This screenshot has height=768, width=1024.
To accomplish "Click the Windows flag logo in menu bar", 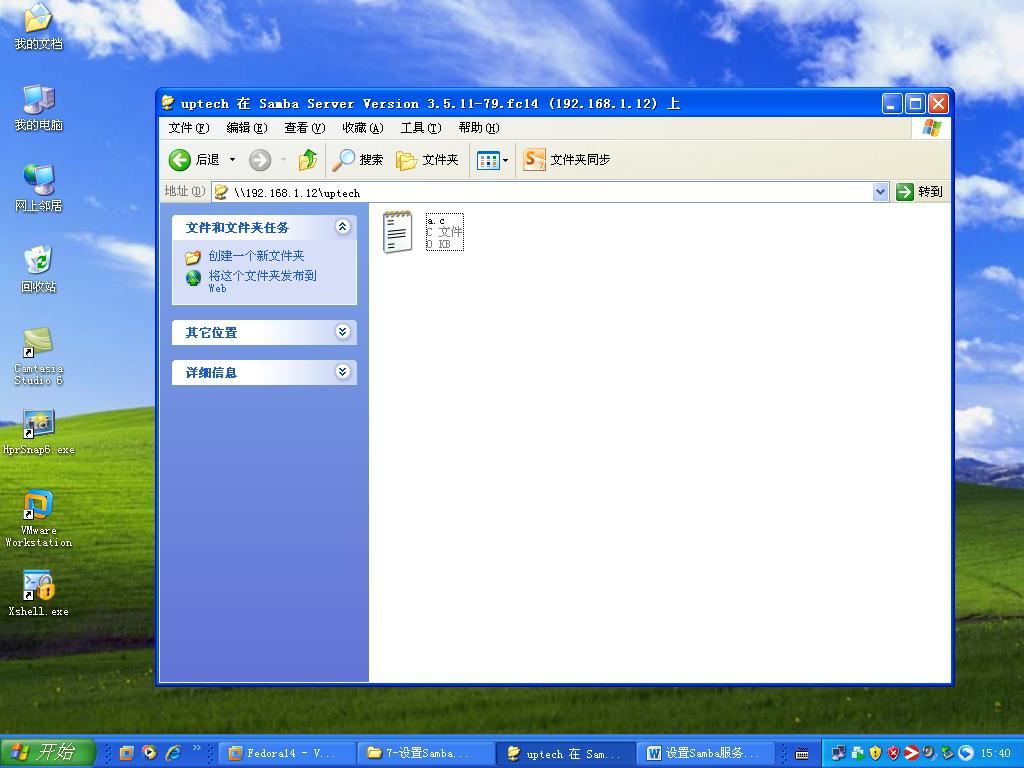I will coord(932,127).
